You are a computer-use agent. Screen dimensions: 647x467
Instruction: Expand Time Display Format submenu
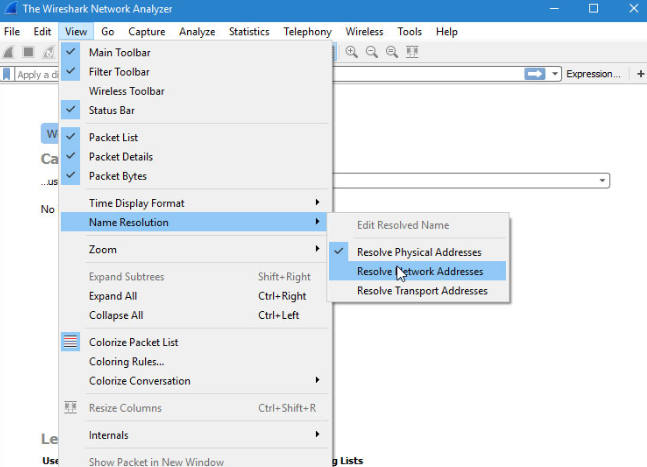pos(196,203)
